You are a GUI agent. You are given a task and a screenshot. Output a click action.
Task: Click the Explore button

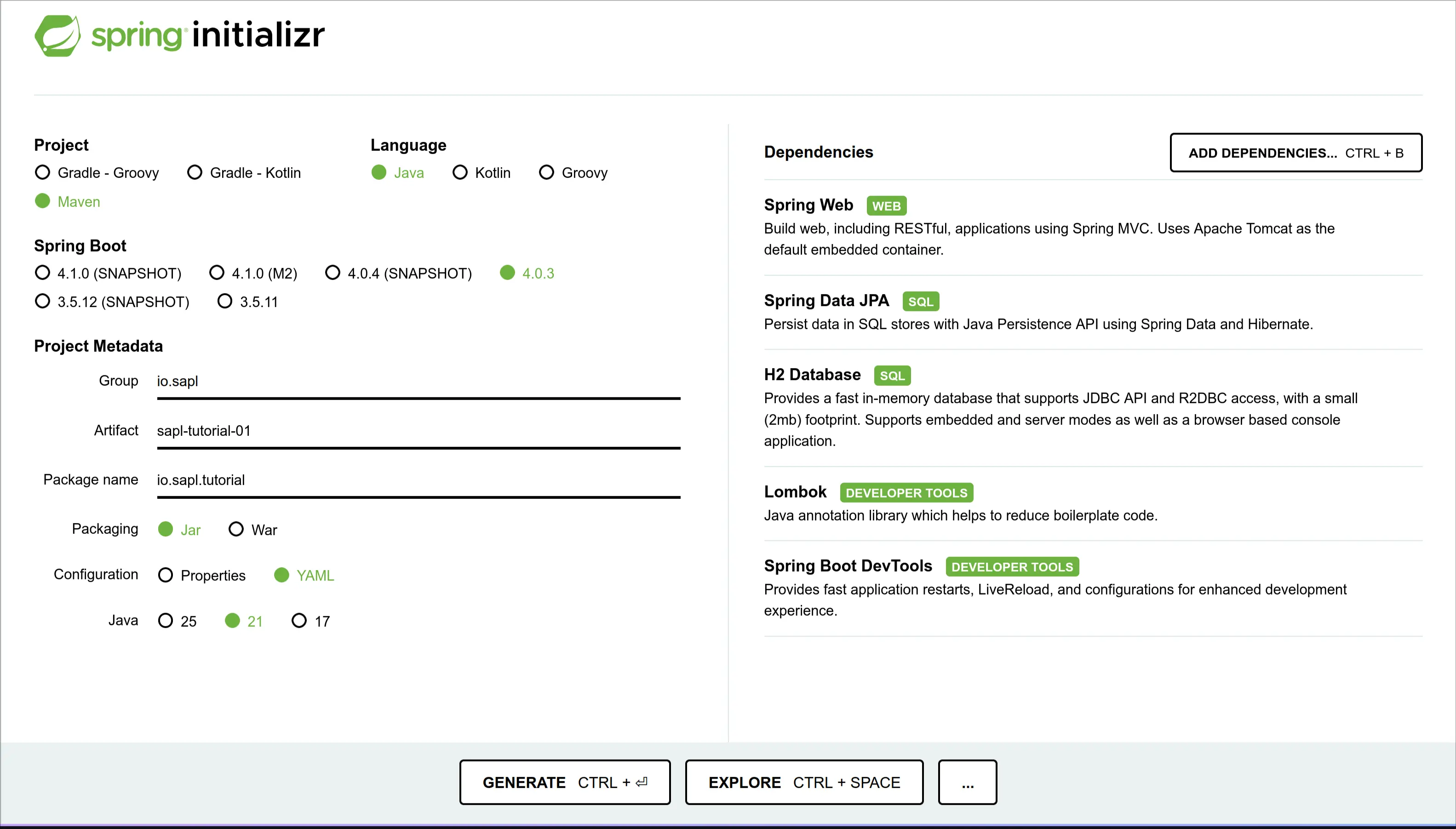[x=803, y=782]
